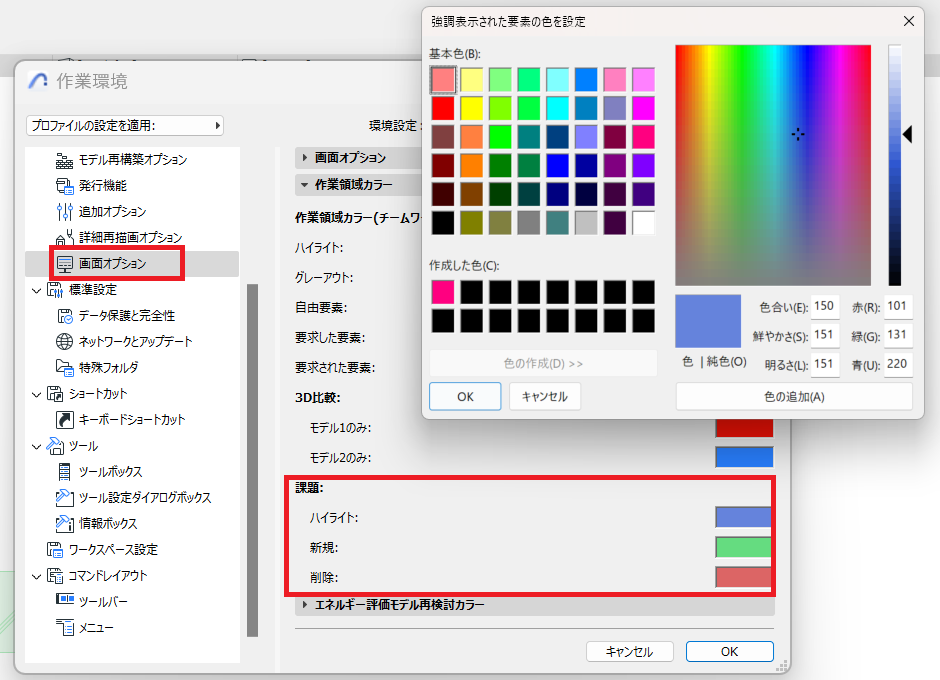Click the ツールバー icon
This screenshot has height=680, width=940.
pos(64,599)
